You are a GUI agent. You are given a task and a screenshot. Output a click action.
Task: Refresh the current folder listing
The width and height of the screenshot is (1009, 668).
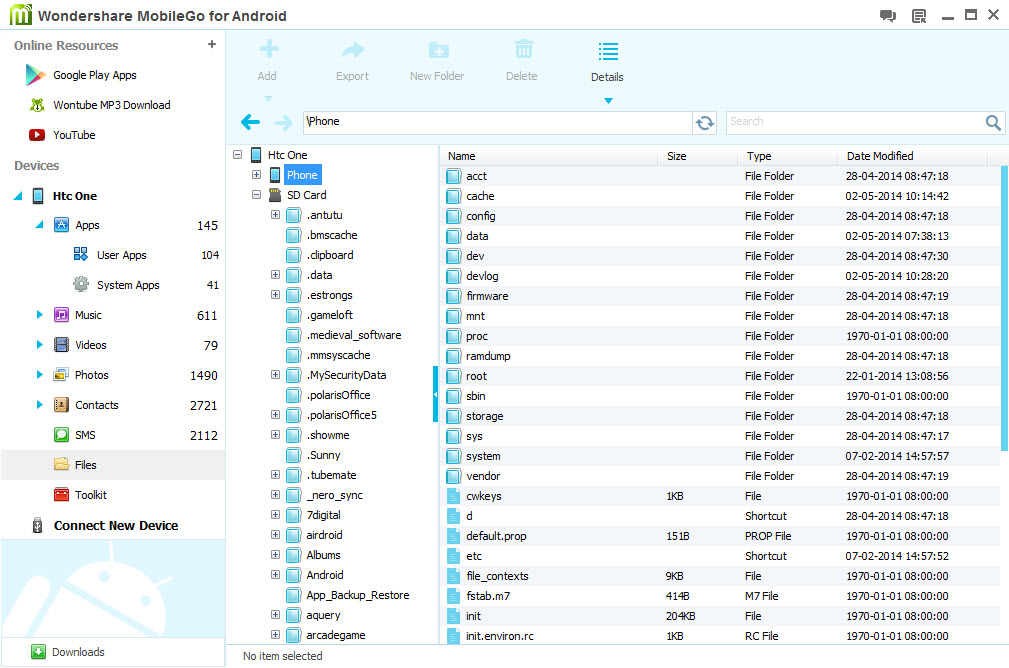coord(705,122)
